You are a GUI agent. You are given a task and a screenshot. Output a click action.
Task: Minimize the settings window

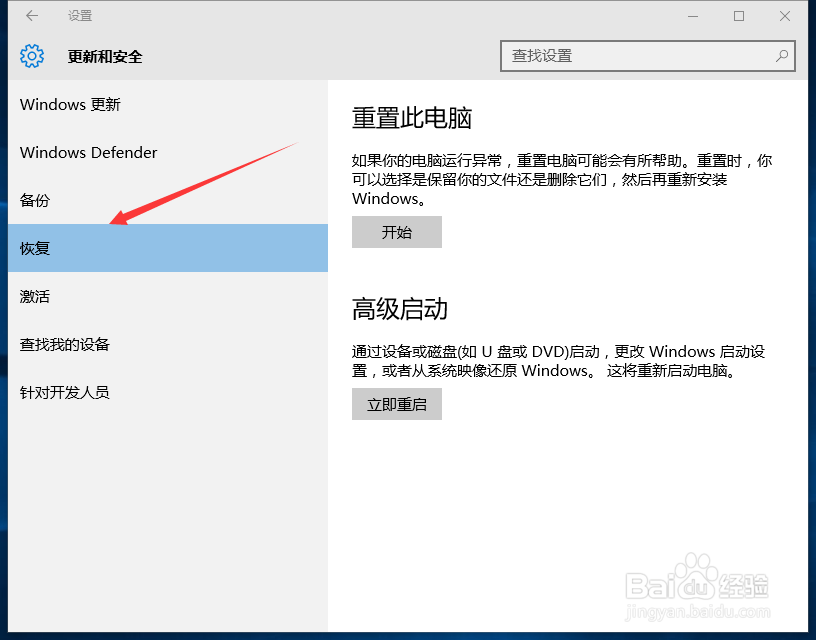[x=693, y=16]
